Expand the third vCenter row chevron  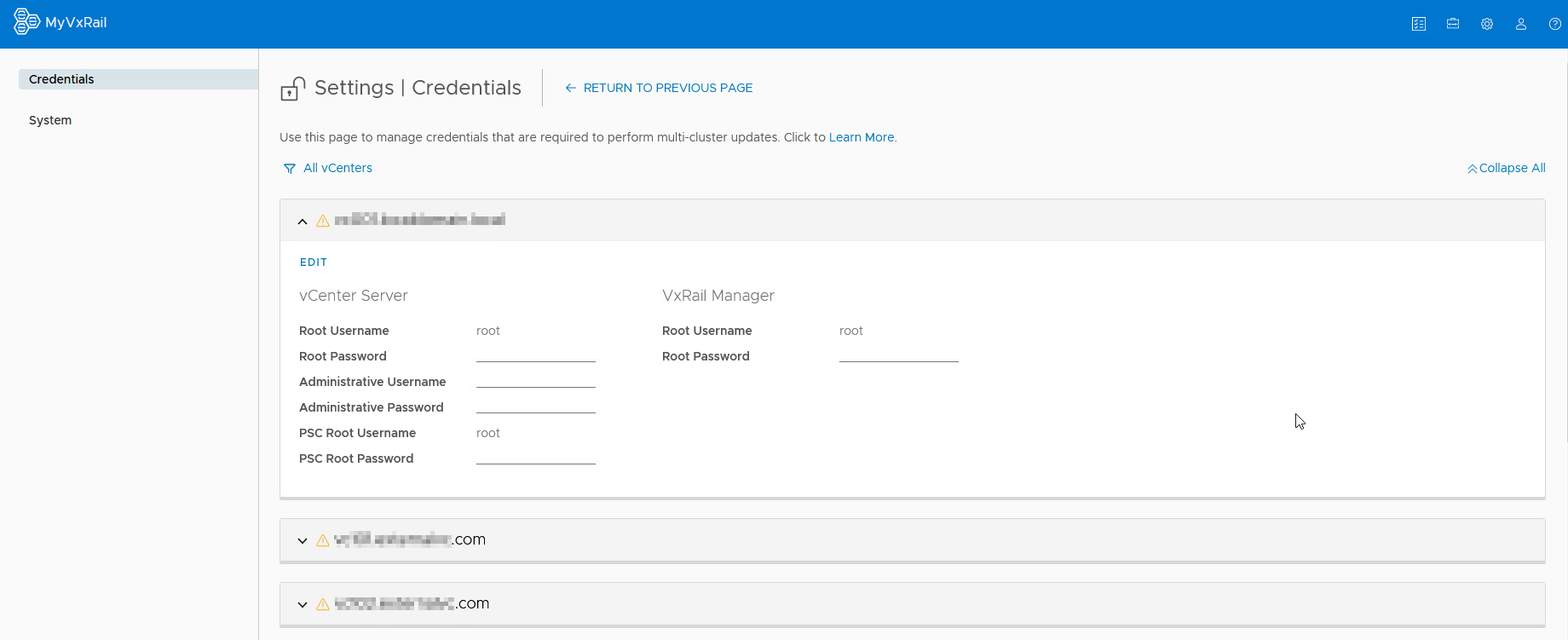pyautogui.click(x=303, y=605)
